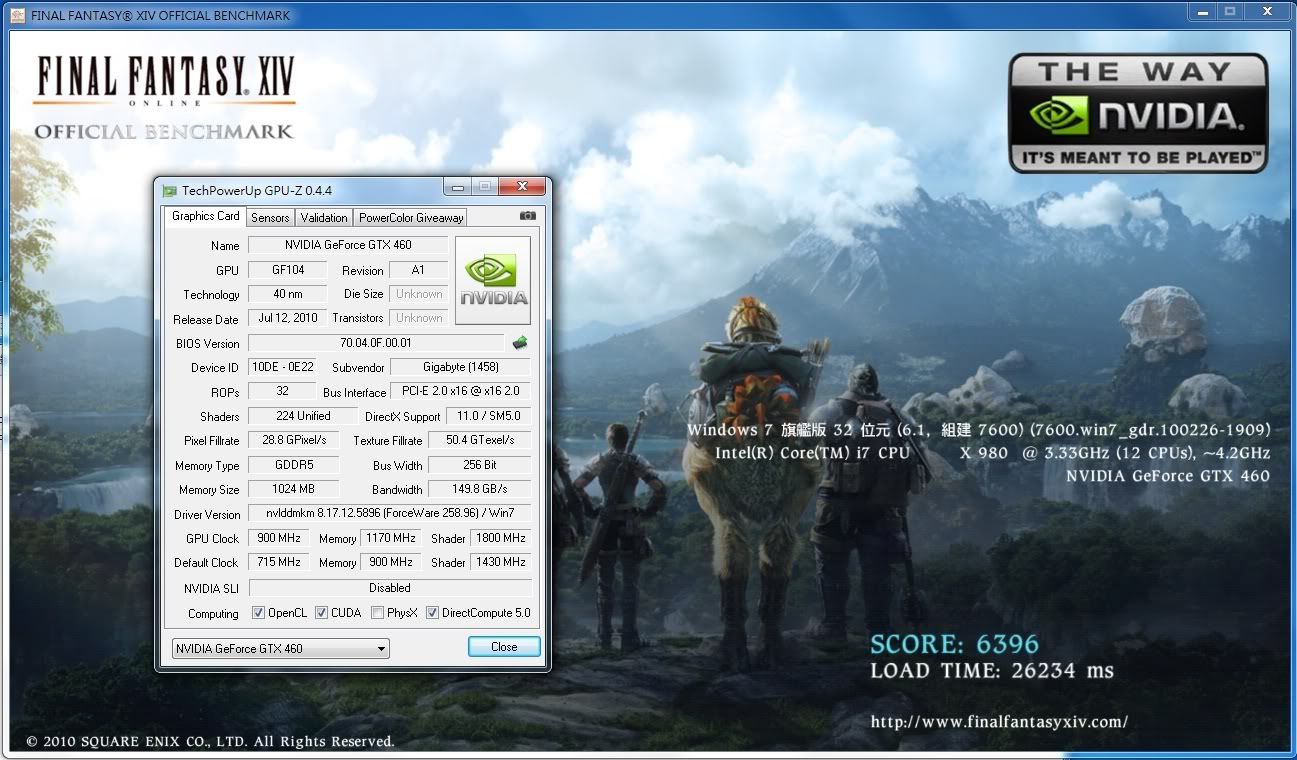Click the NVIDIA SLI field showing Disabled

coord(389,588)
